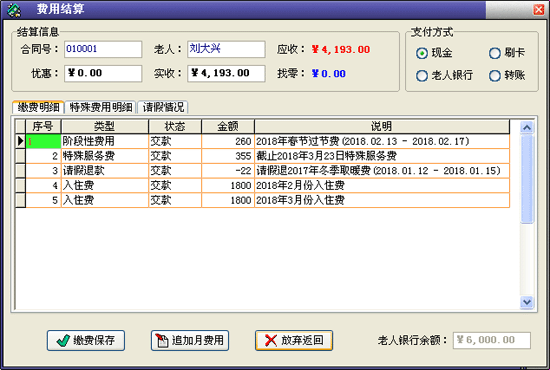The height and width of the screenshot is (370, 550).
Task: Select green highlighted 序号 cell
Action: 43,141
